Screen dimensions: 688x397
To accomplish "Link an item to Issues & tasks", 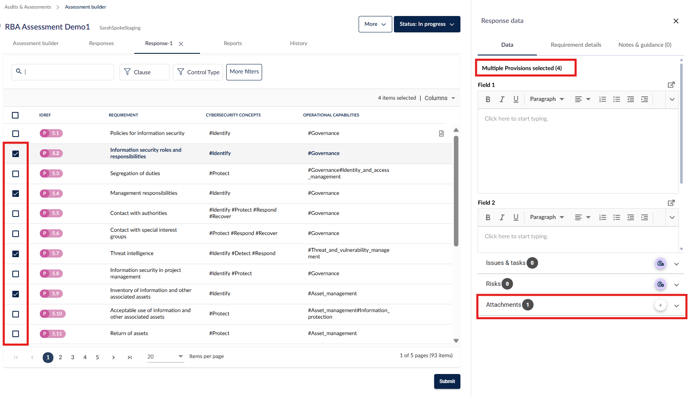I will click(x=660, y=264).
